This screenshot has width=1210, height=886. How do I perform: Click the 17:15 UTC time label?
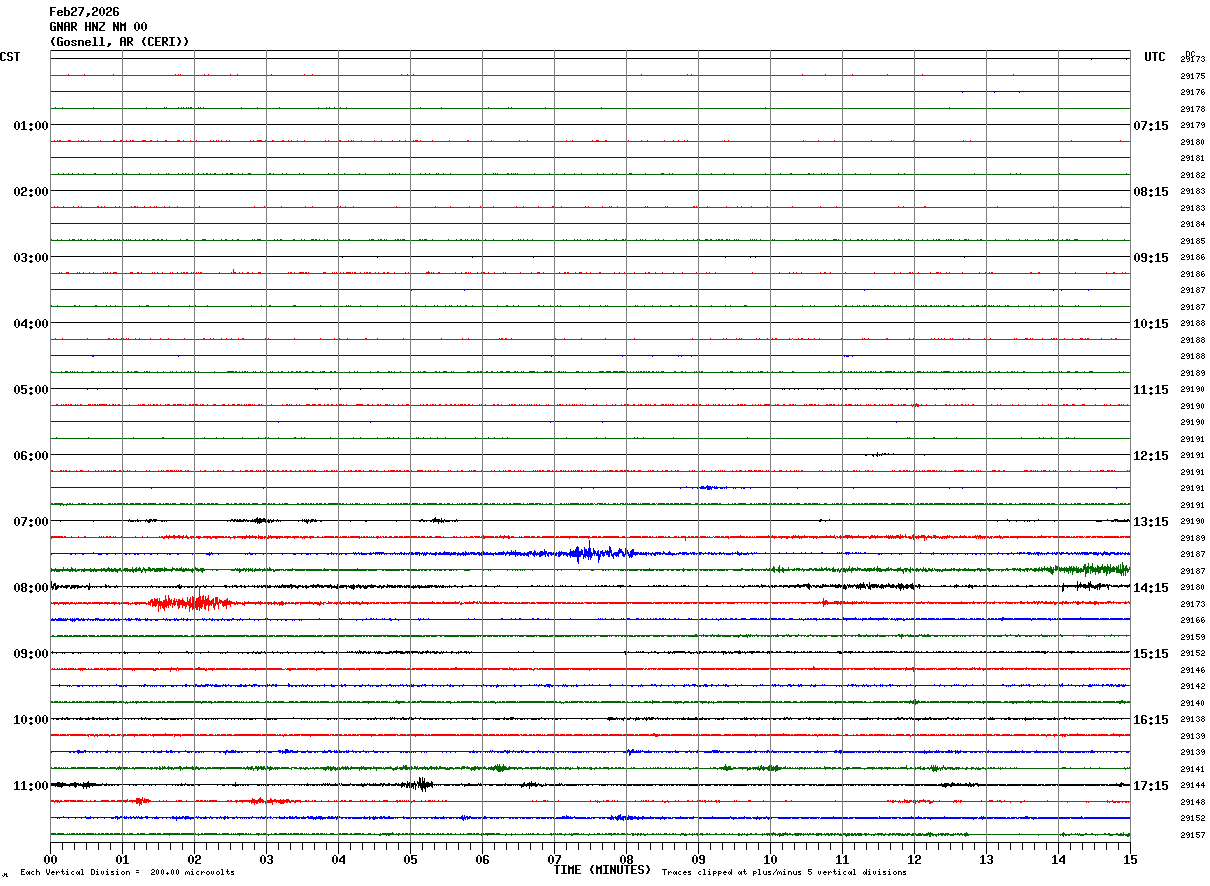pos(1150,785)
